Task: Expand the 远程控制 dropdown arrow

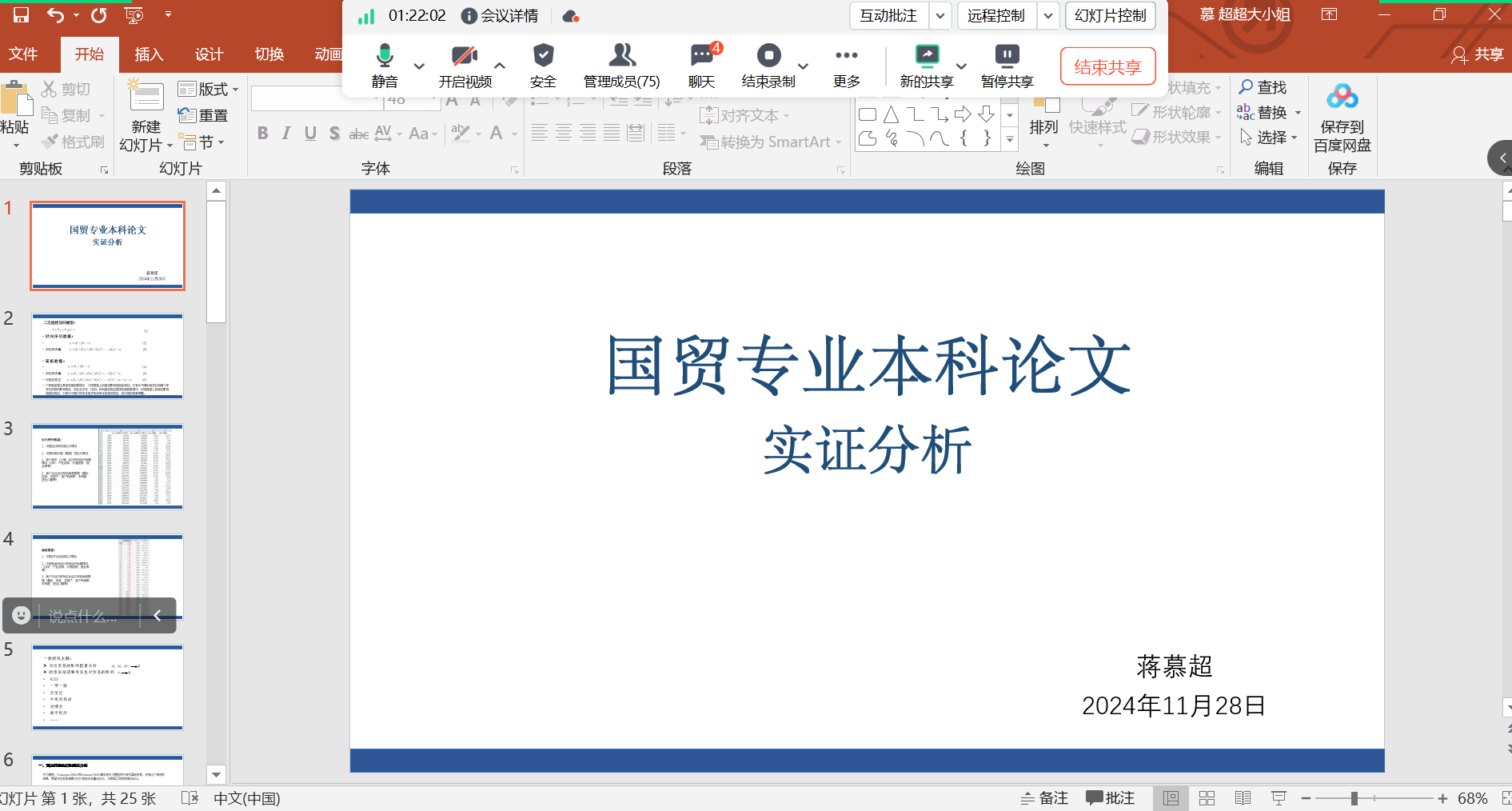Action: click(1048, 16)
